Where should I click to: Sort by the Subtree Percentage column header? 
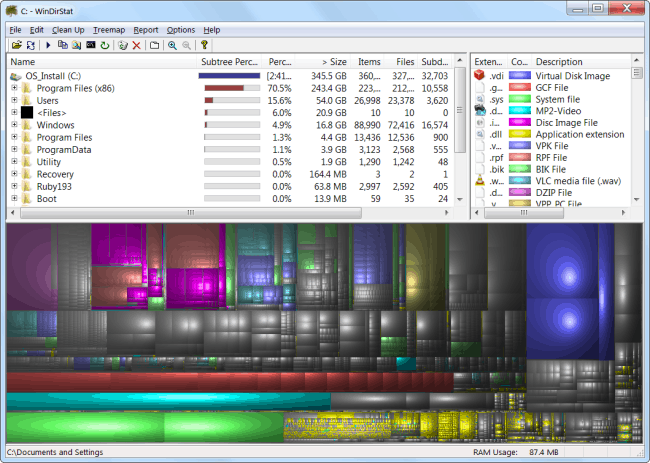229,62
